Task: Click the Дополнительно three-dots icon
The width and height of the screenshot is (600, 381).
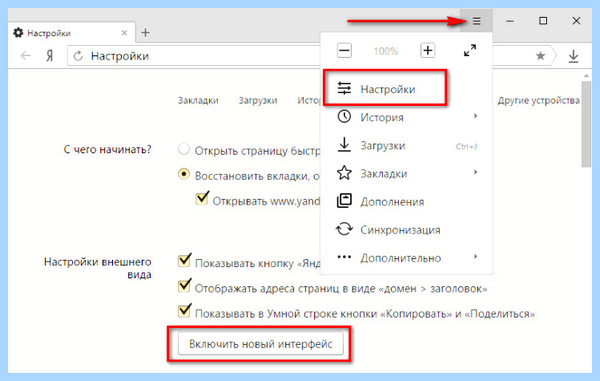Action: pyautogui.click(x=344, y=257)
